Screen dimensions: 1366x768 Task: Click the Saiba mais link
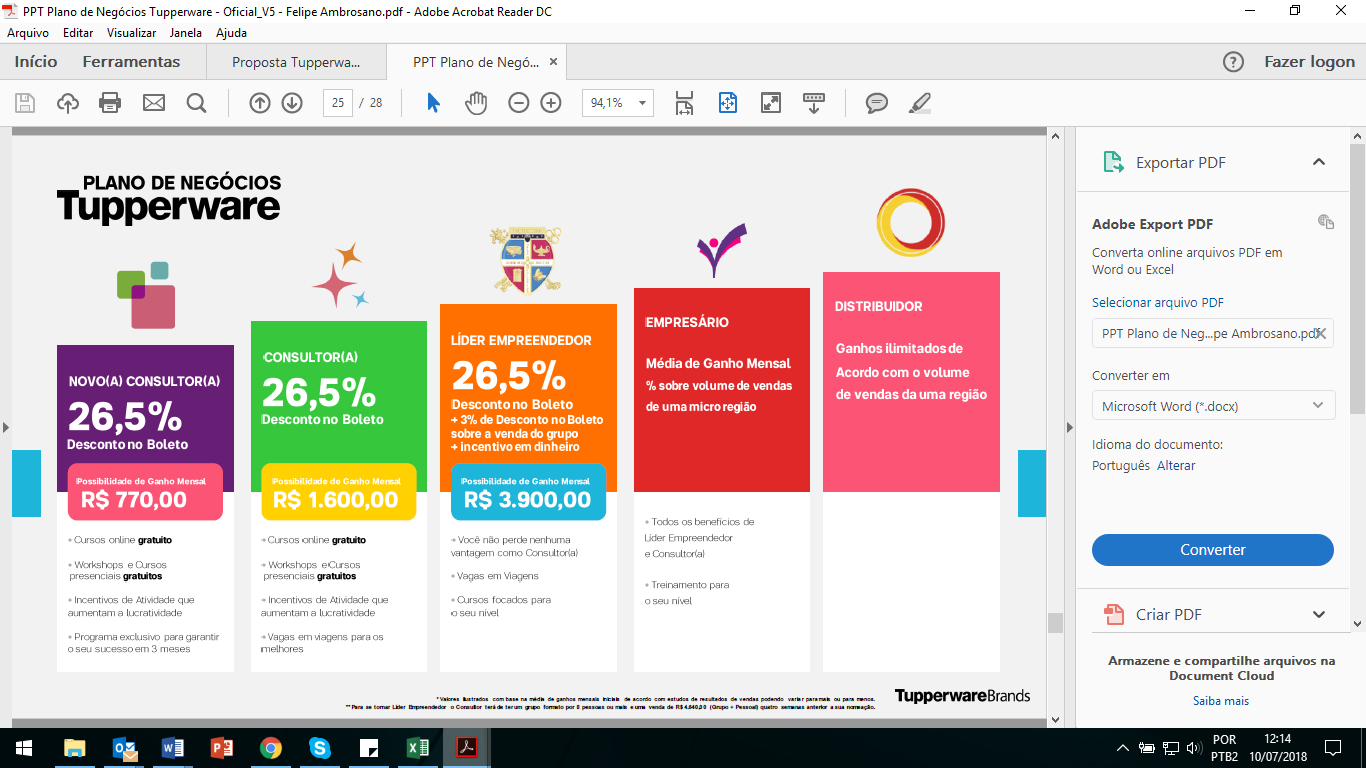point(1221,701)
